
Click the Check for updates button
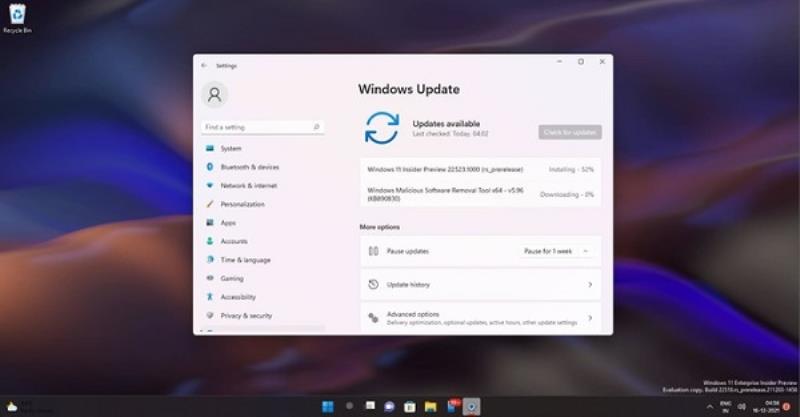pos(570,132)
